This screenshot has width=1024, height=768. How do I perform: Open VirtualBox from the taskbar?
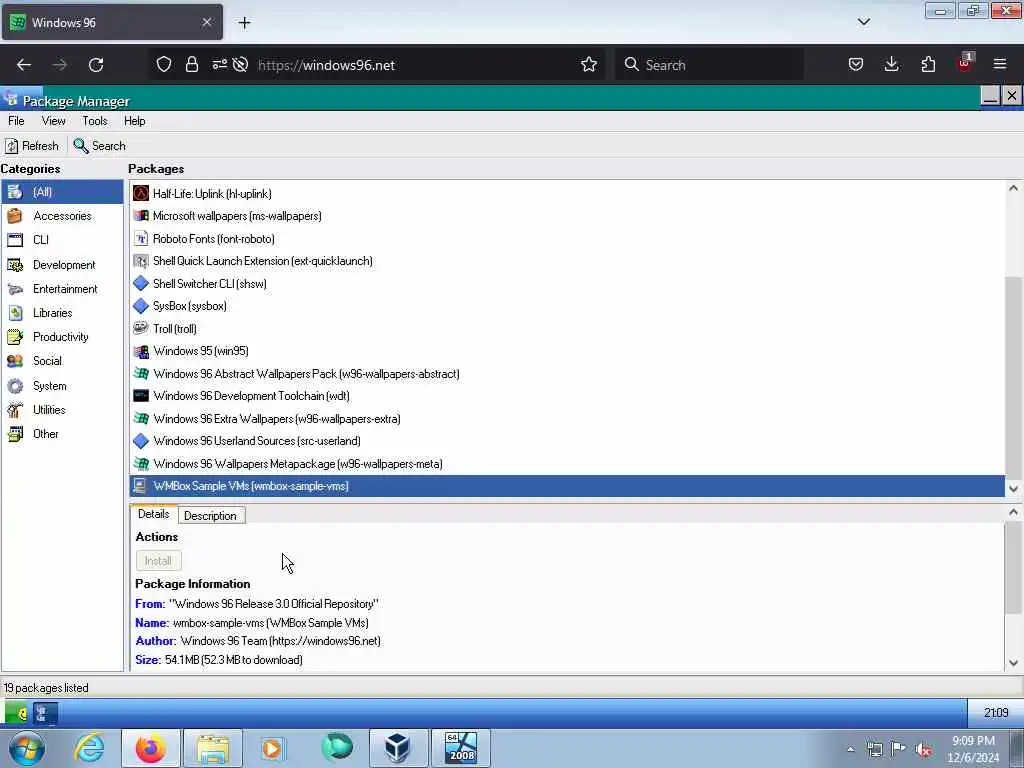[x=398, y=748]
